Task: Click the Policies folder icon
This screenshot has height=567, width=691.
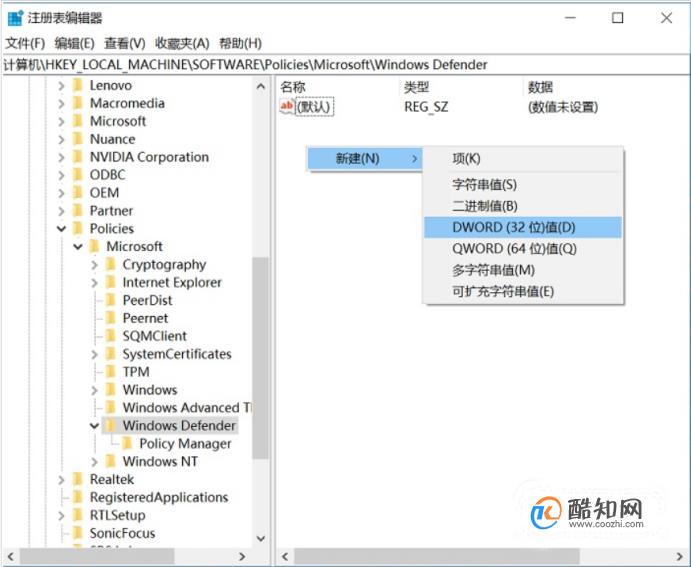Action: (78, 228)
